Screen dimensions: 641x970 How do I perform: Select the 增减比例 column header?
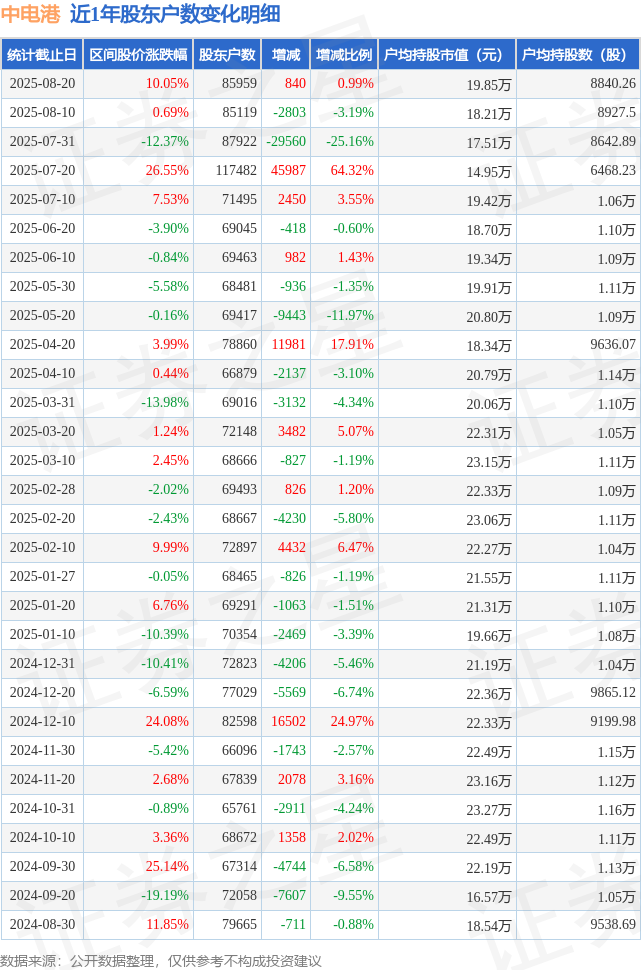pos(344,55)
